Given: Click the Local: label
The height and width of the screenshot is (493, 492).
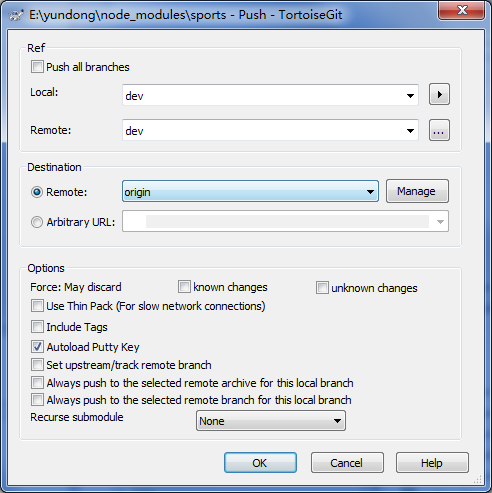Looking at the screenshot, I should point(44,92).
